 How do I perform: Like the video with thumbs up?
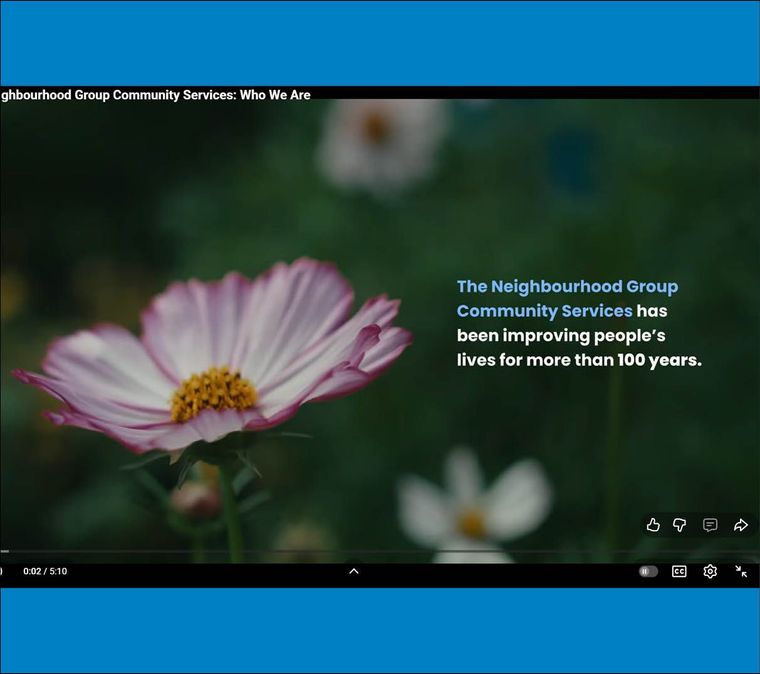coord(653,525)
